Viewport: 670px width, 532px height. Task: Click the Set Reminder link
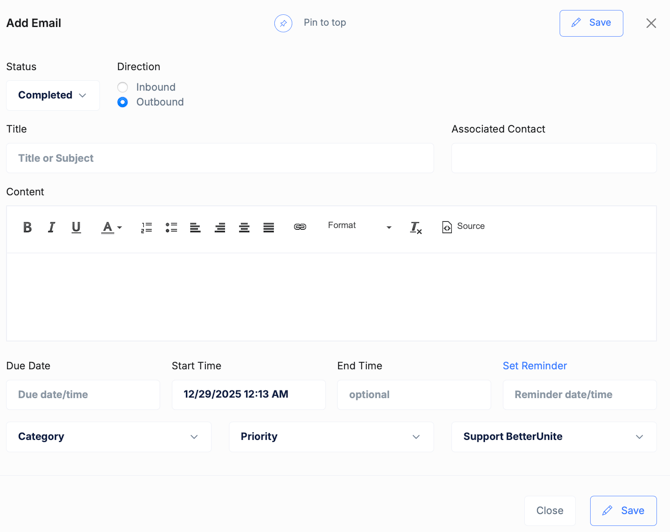point(534,366)
